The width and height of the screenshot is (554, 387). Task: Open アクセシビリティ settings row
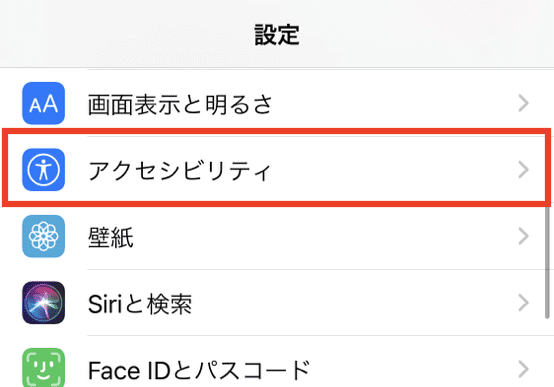277,170
